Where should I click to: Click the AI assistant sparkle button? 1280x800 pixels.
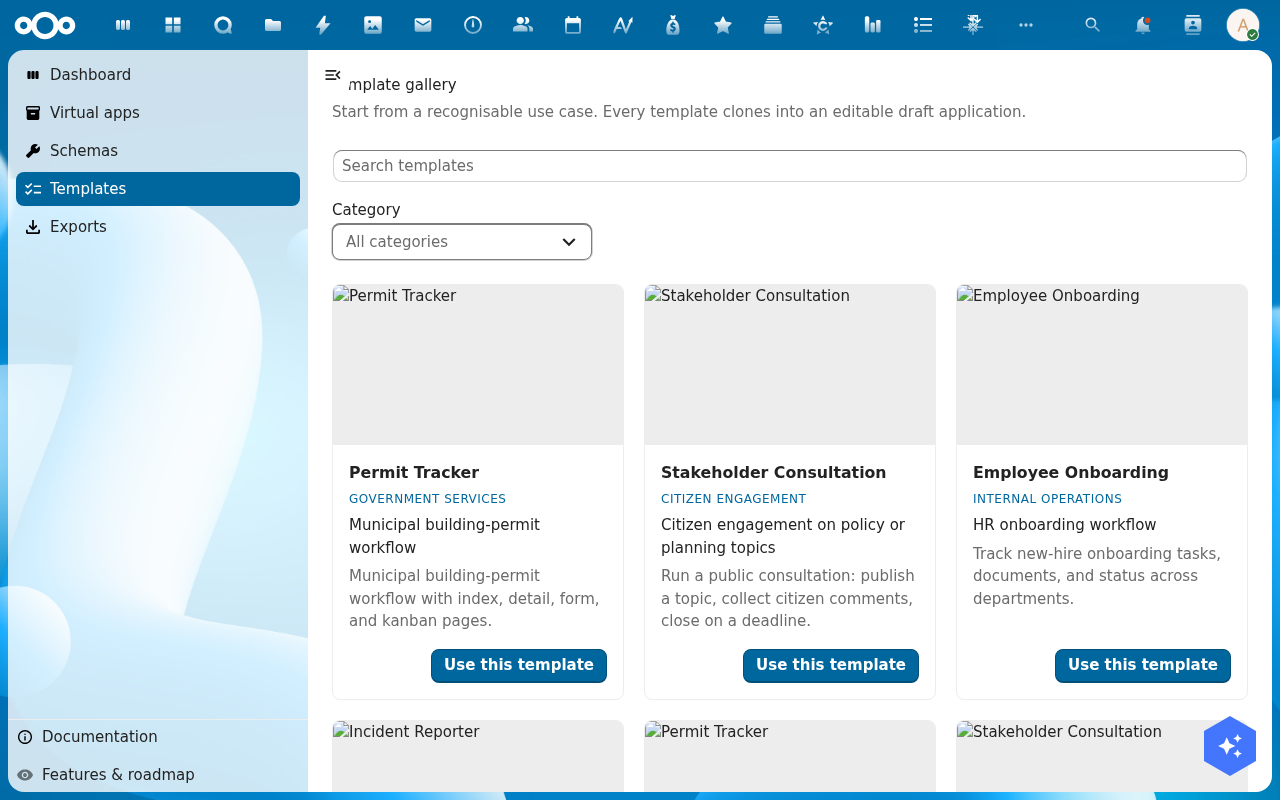(1230, 746)
